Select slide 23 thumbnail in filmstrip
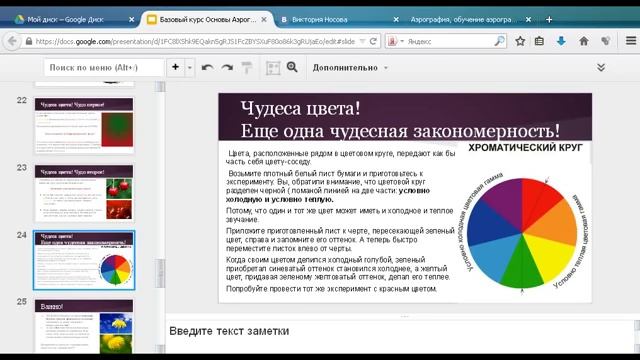Viewport: 640px width, 360px height. pos(84,193)
